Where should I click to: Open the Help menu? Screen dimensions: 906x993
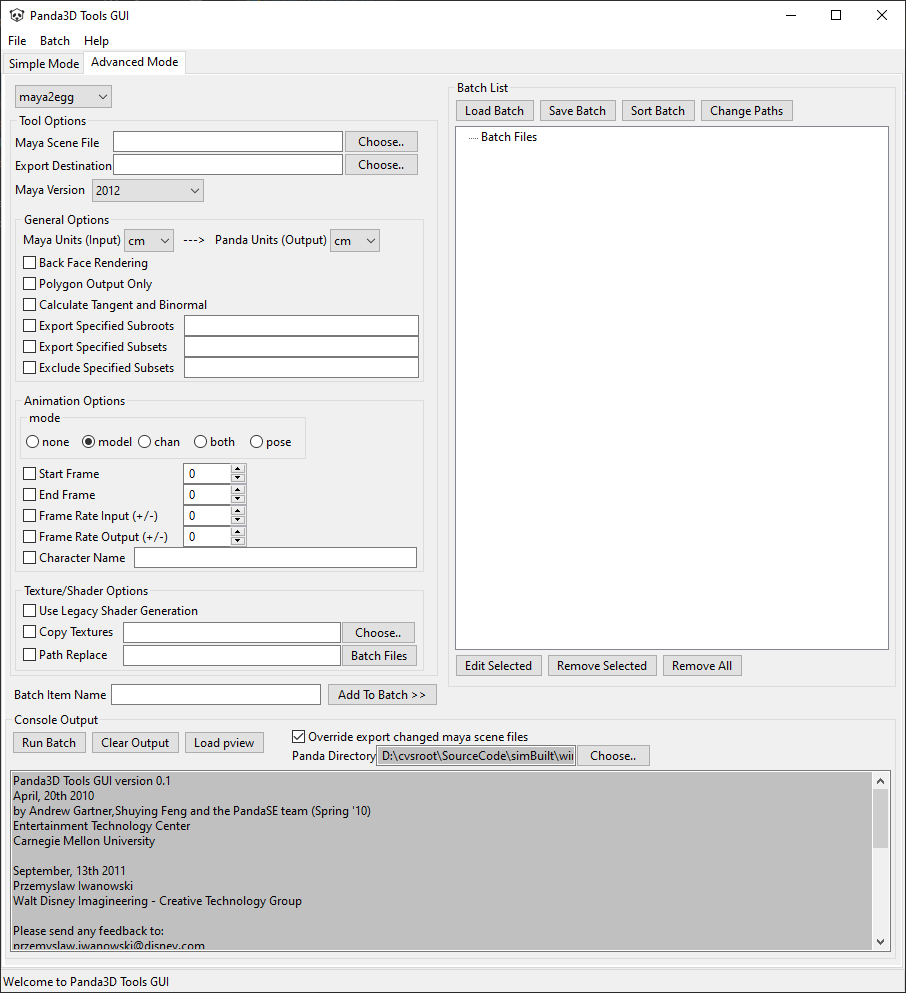[96, 41]
